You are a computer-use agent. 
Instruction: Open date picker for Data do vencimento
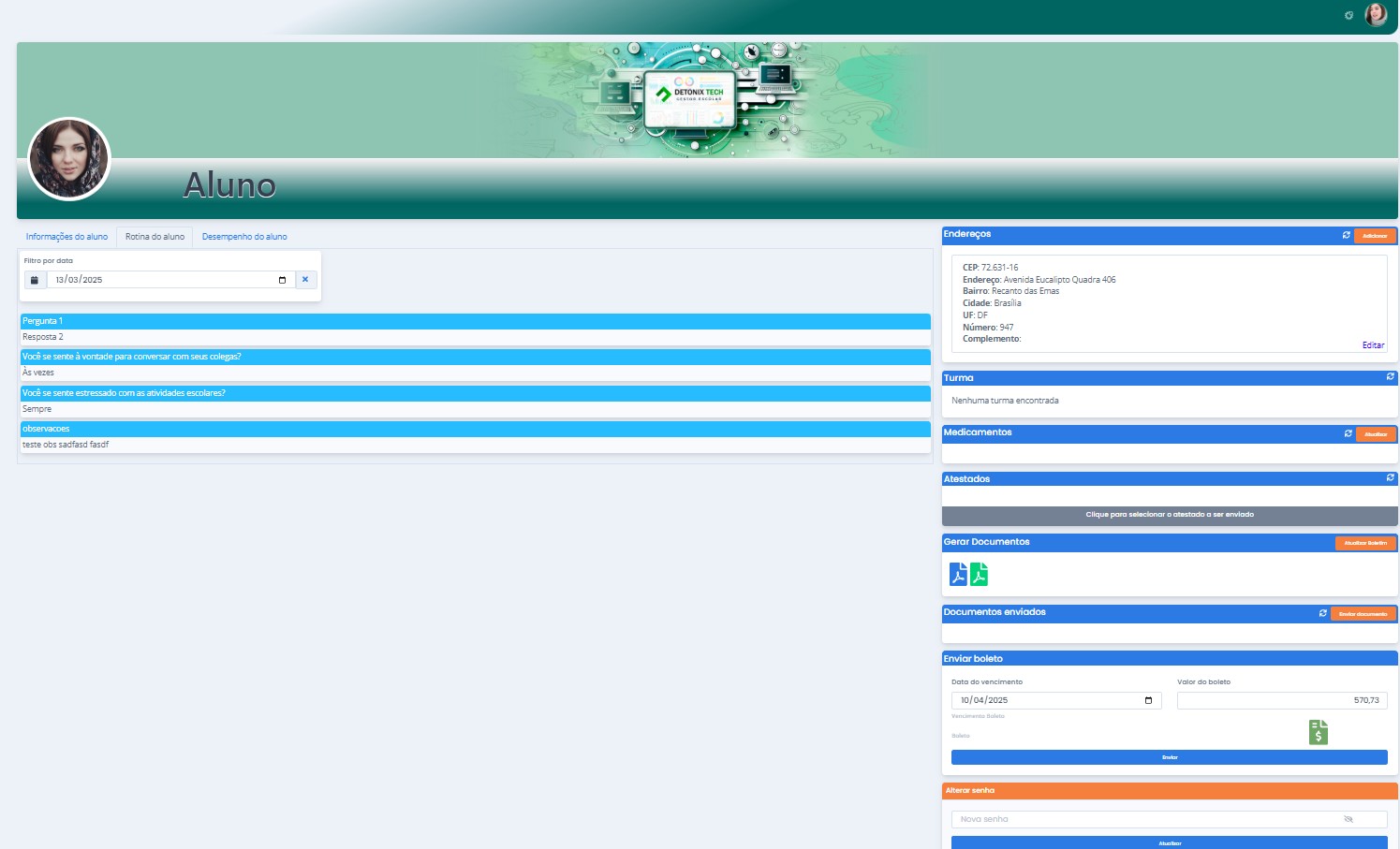pos(1148,700)
